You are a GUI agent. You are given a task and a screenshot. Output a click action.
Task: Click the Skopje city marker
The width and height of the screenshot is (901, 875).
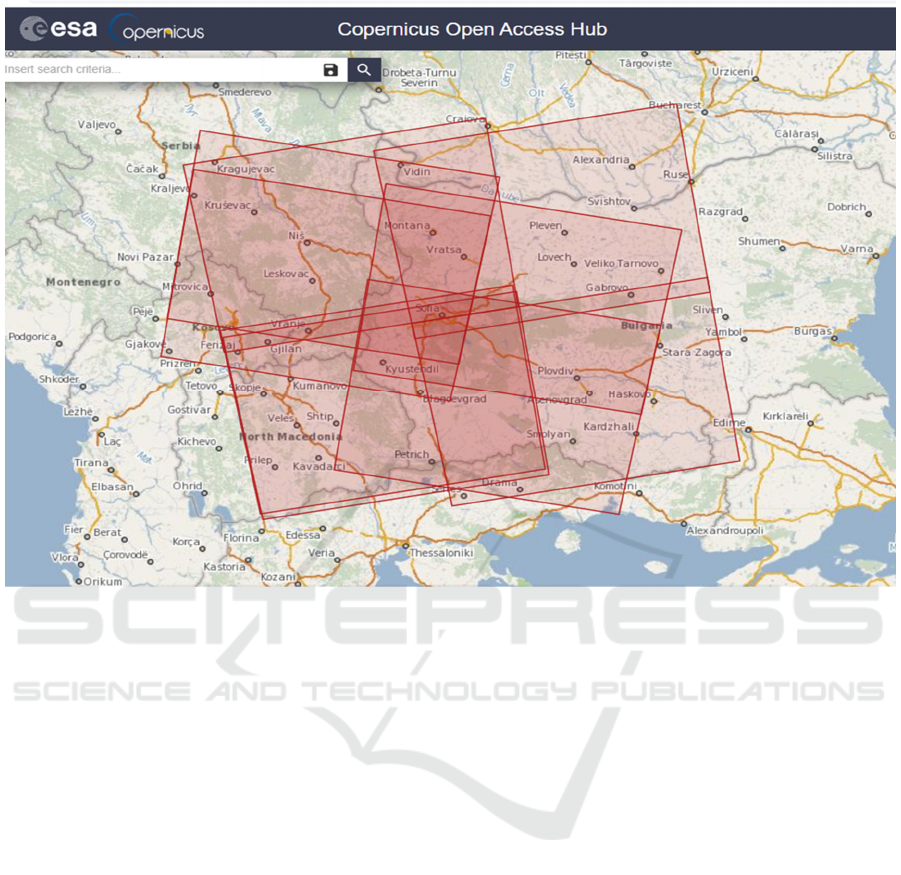(x=265, y=394)
